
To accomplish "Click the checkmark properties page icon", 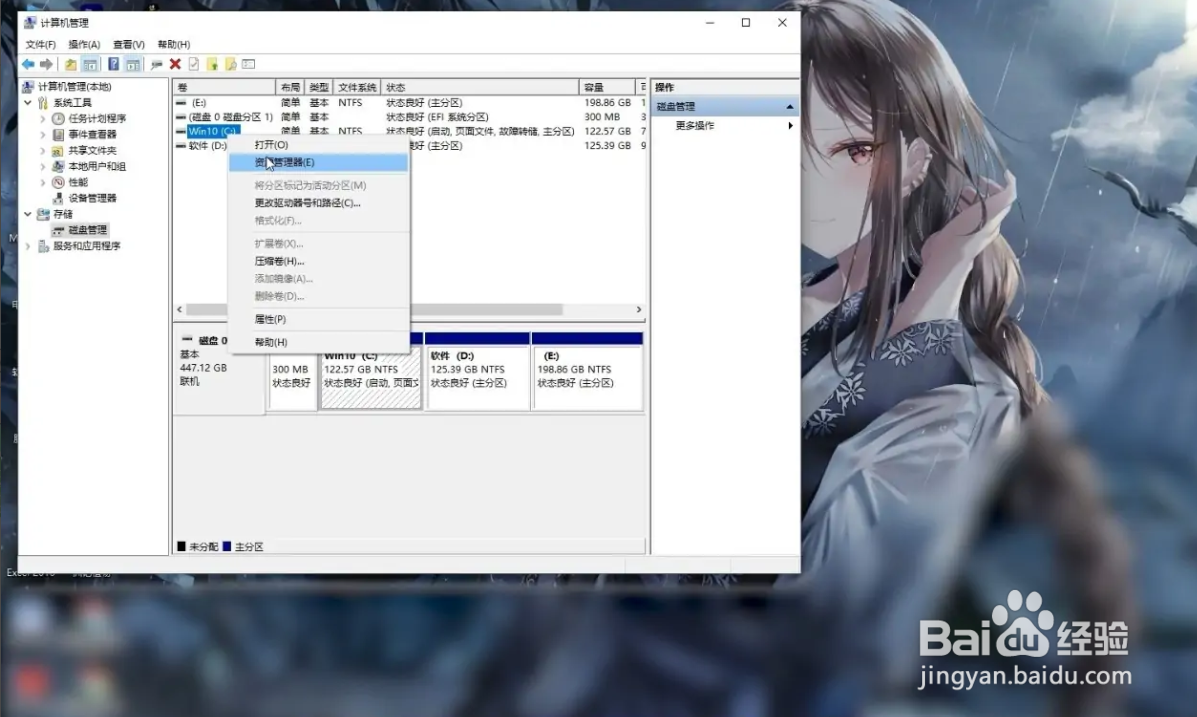I will (x=194, y=64).
